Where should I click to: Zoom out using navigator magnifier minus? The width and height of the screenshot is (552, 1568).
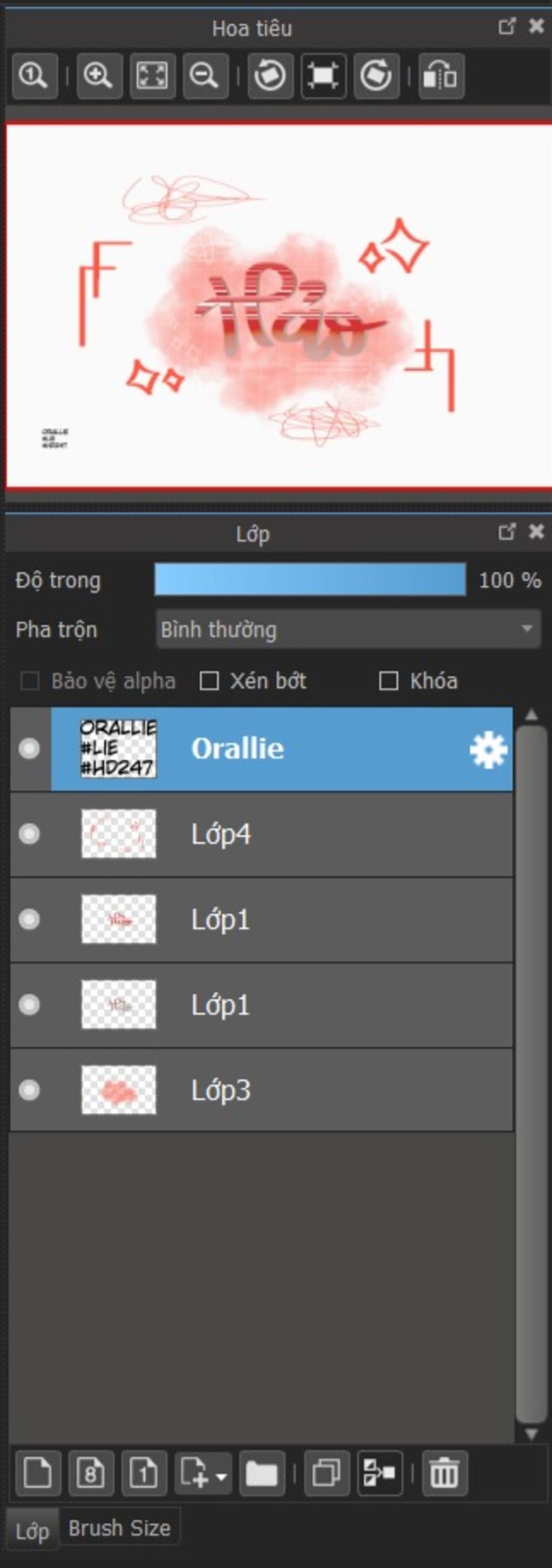click(205, 76)
